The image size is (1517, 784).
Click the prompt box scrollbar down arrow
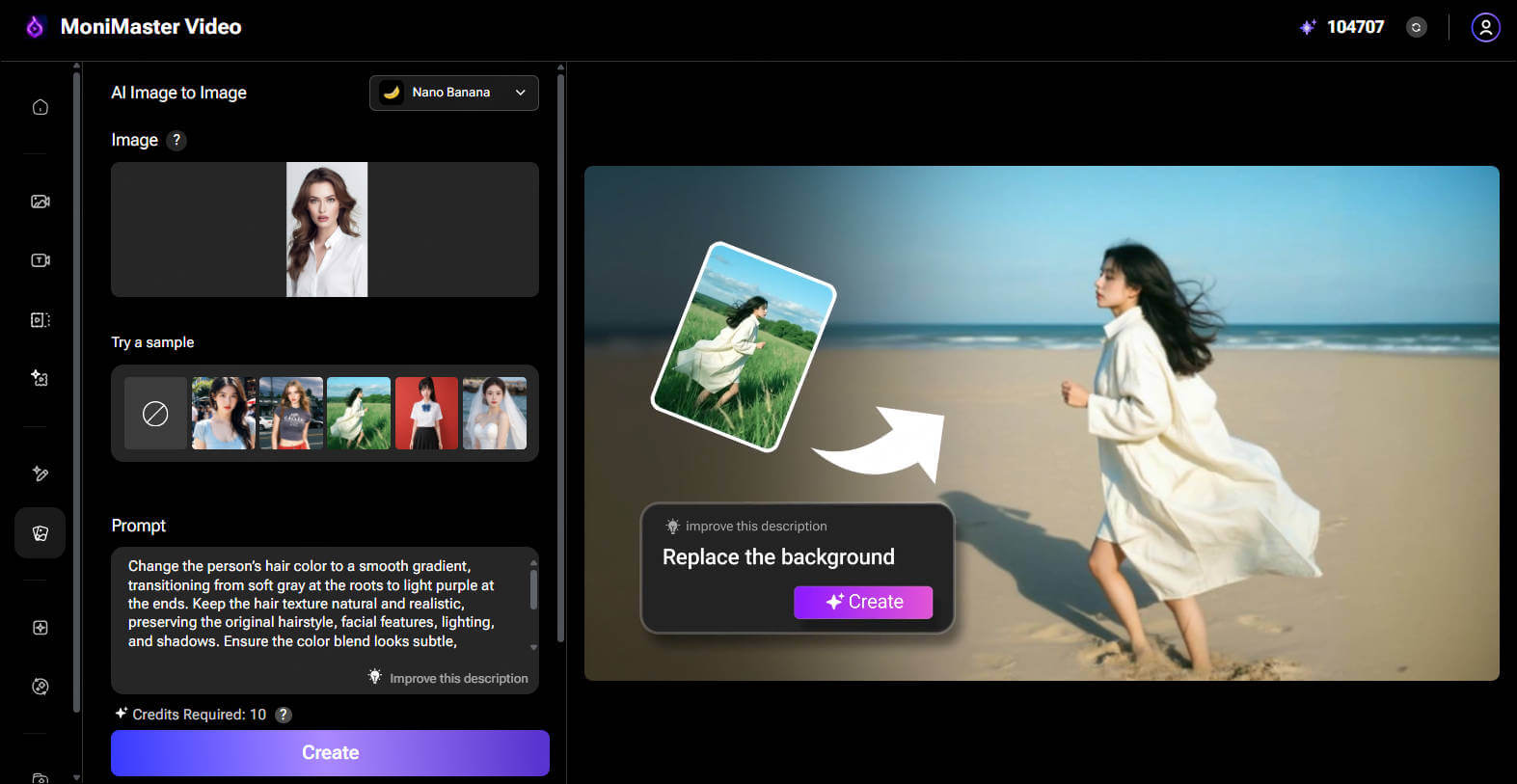click(533, 648)
